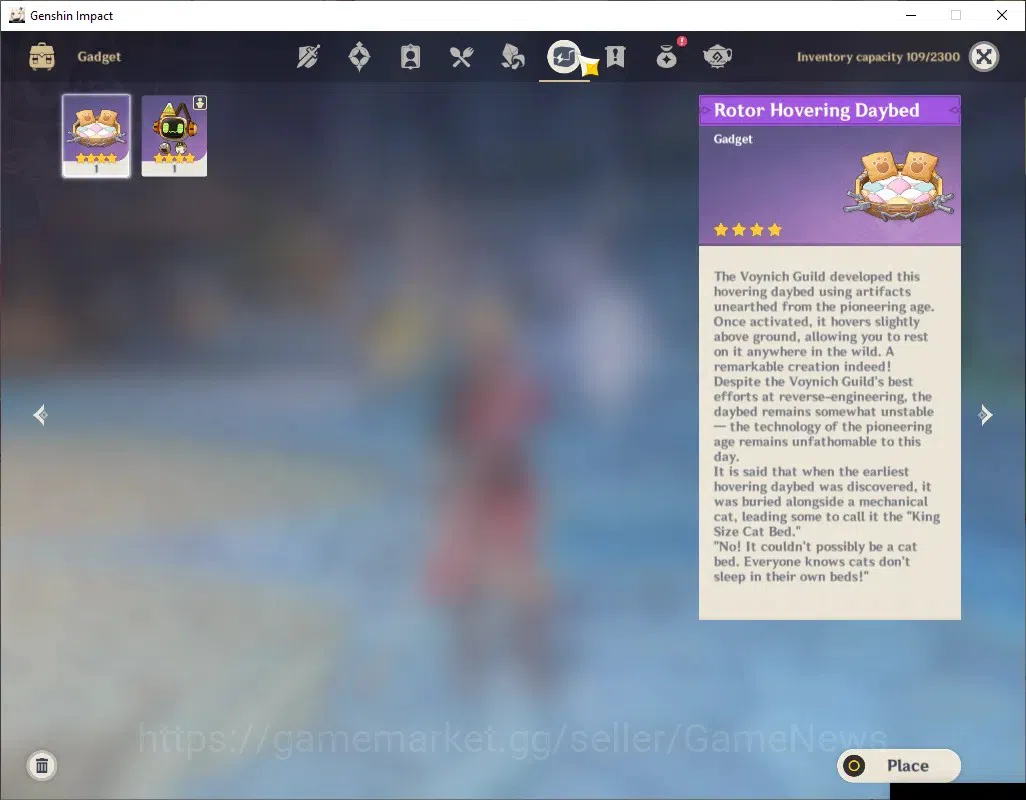The width and height of the screenshot is (1026, 800).
Task: Click the Gadget header label
Action: pos(99,57)
